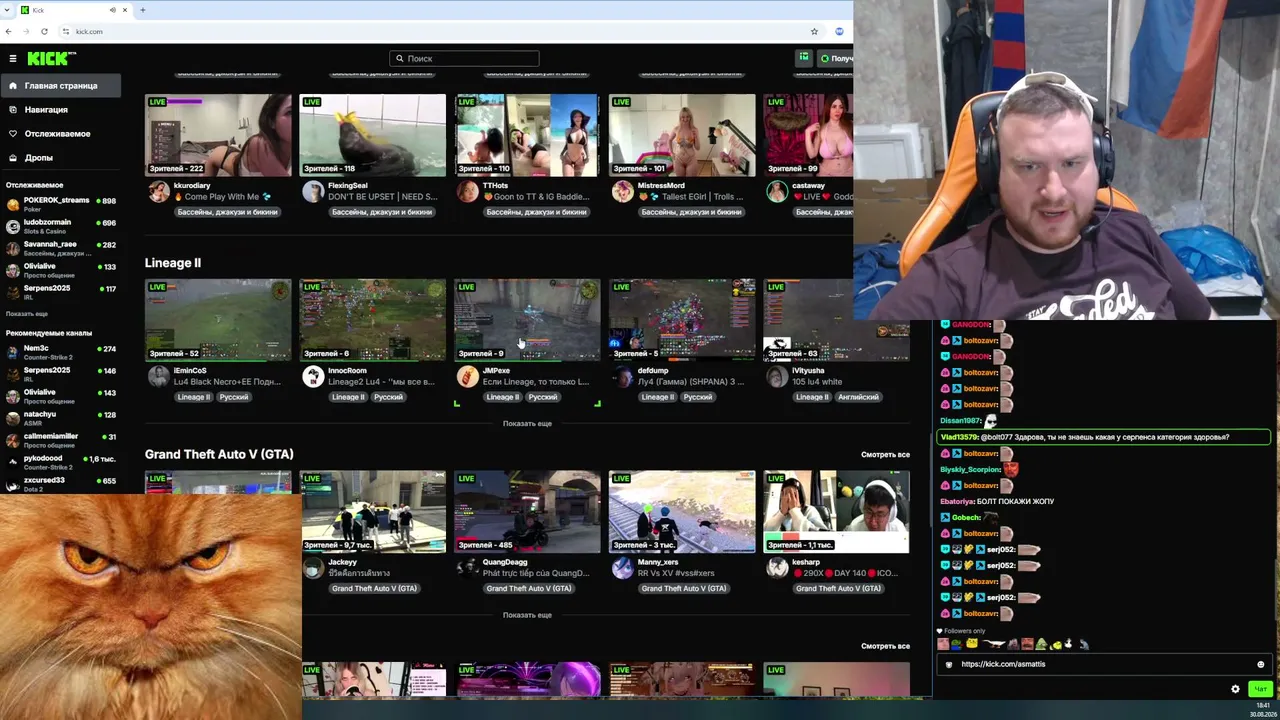Open recommended channel callmemiamiller

tap(60, 440)
